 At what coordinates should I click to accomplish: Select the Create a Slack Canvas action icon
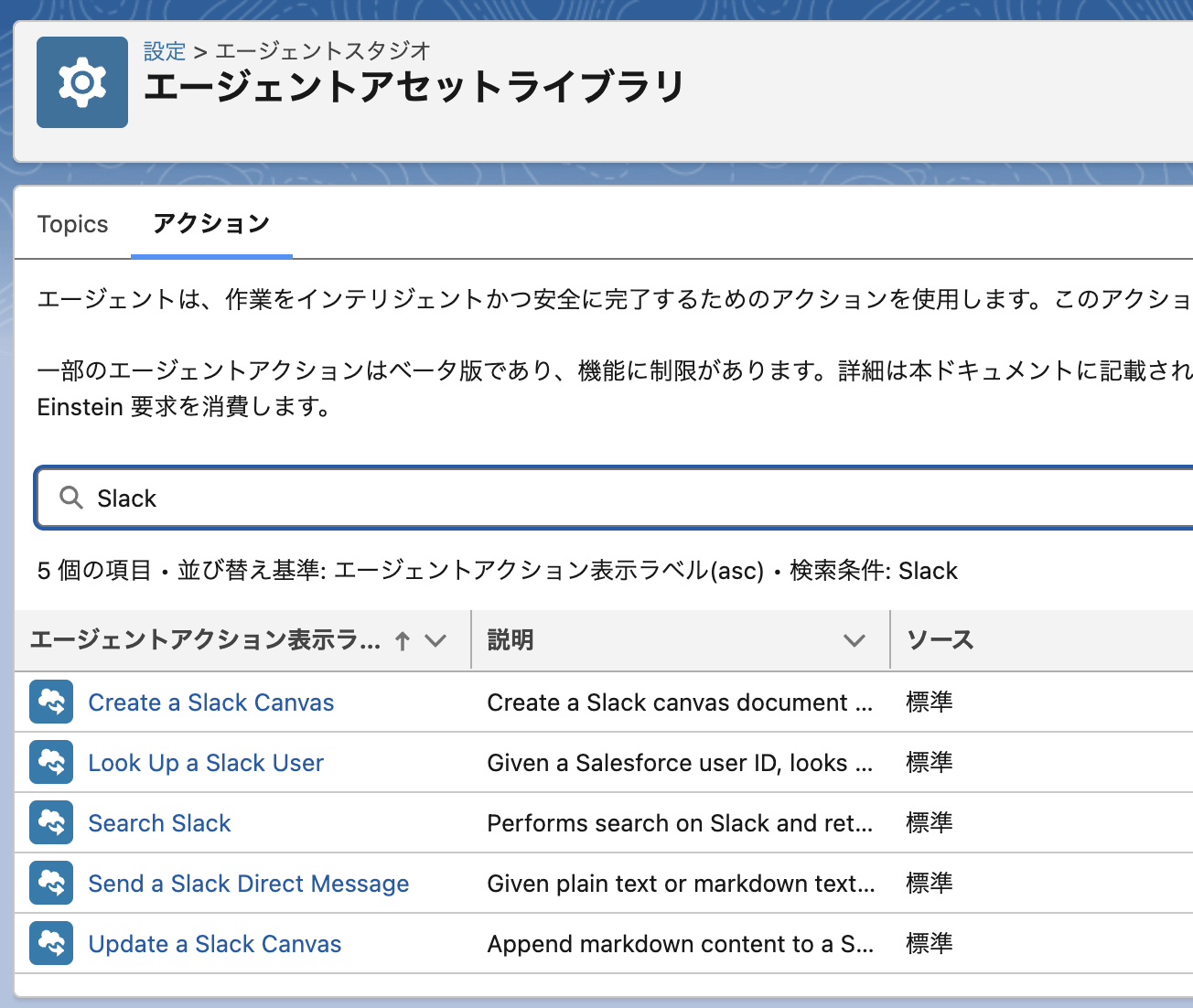pos(51,702)
